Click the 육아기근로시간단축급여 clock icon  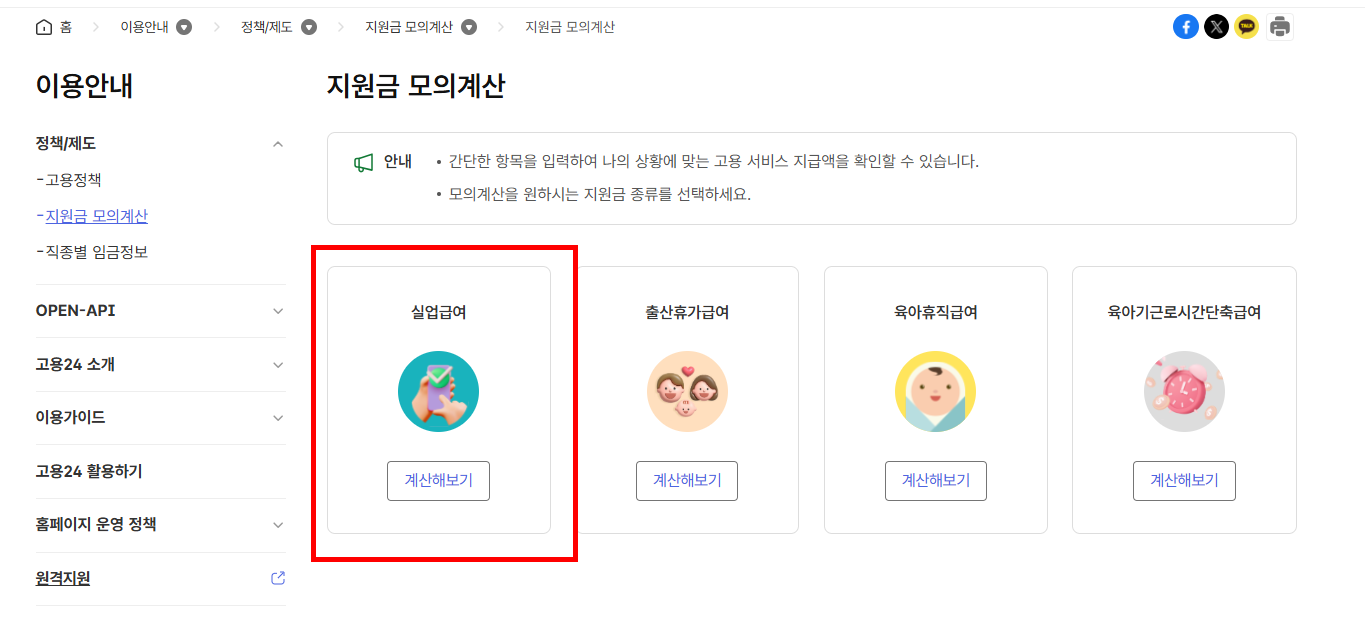pos(1184,391)
